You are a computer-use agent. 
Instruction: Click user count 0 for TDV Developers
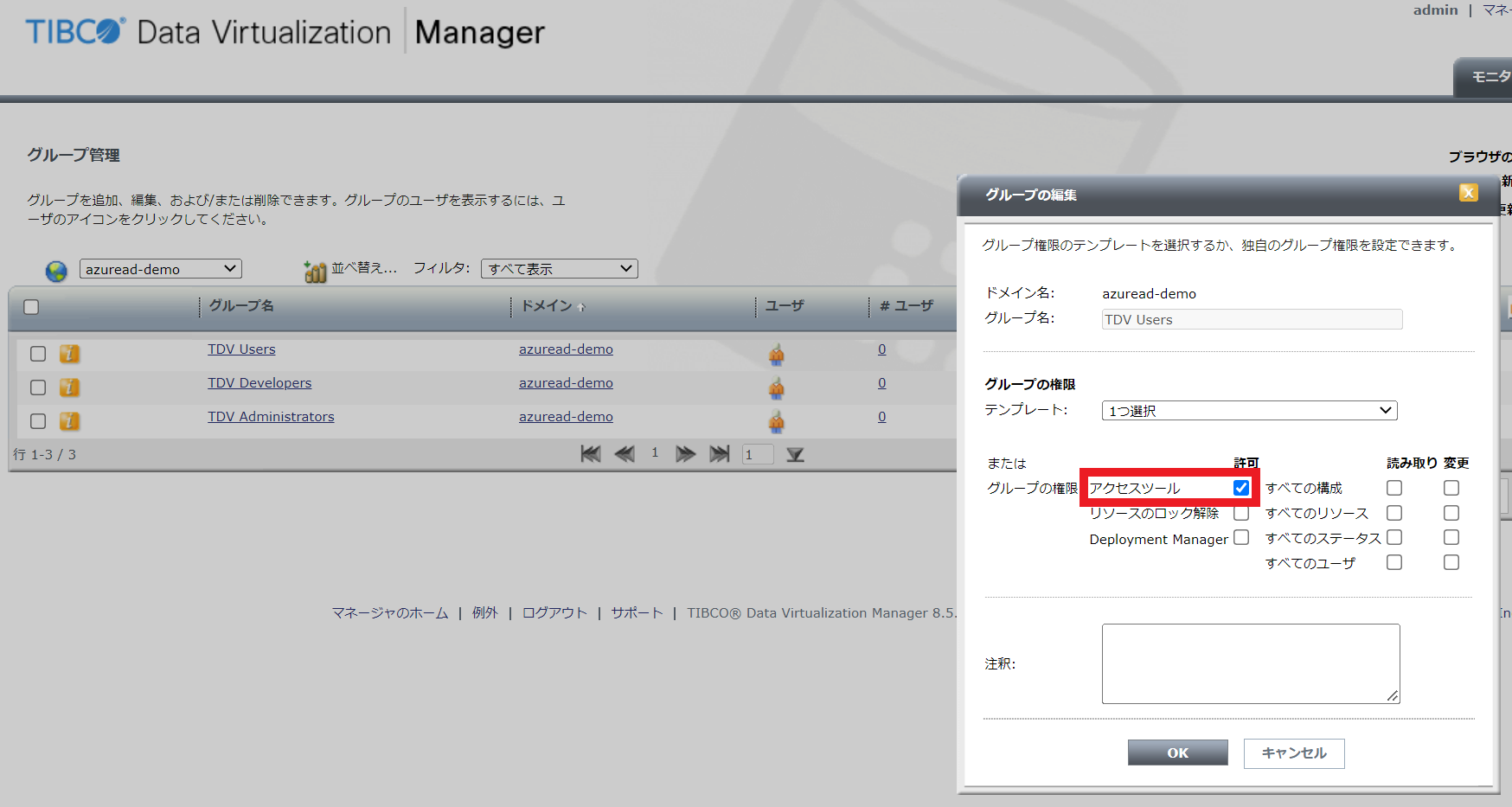[882, 383]
